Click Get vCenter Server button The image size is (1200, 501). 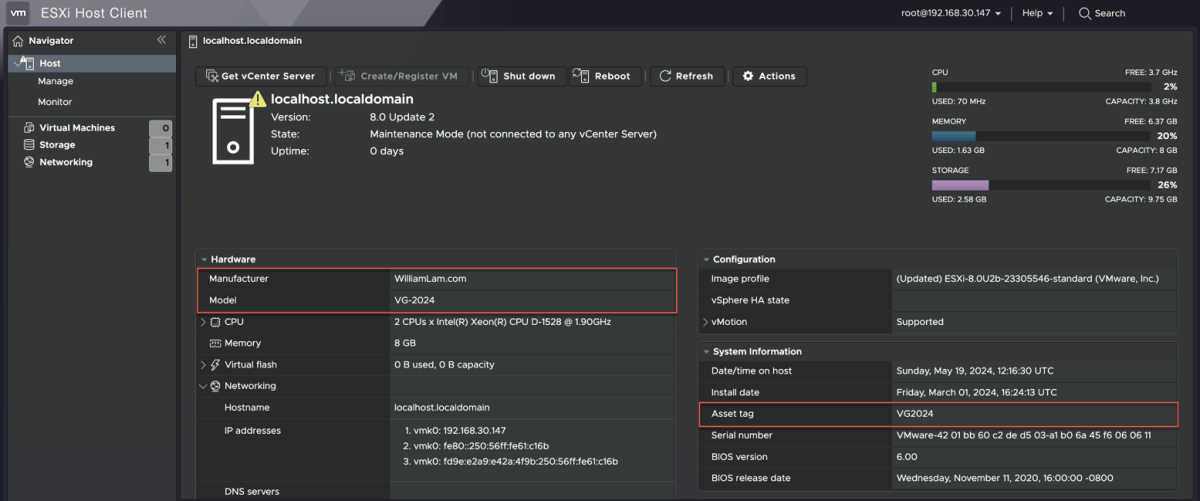coord(261,76)
